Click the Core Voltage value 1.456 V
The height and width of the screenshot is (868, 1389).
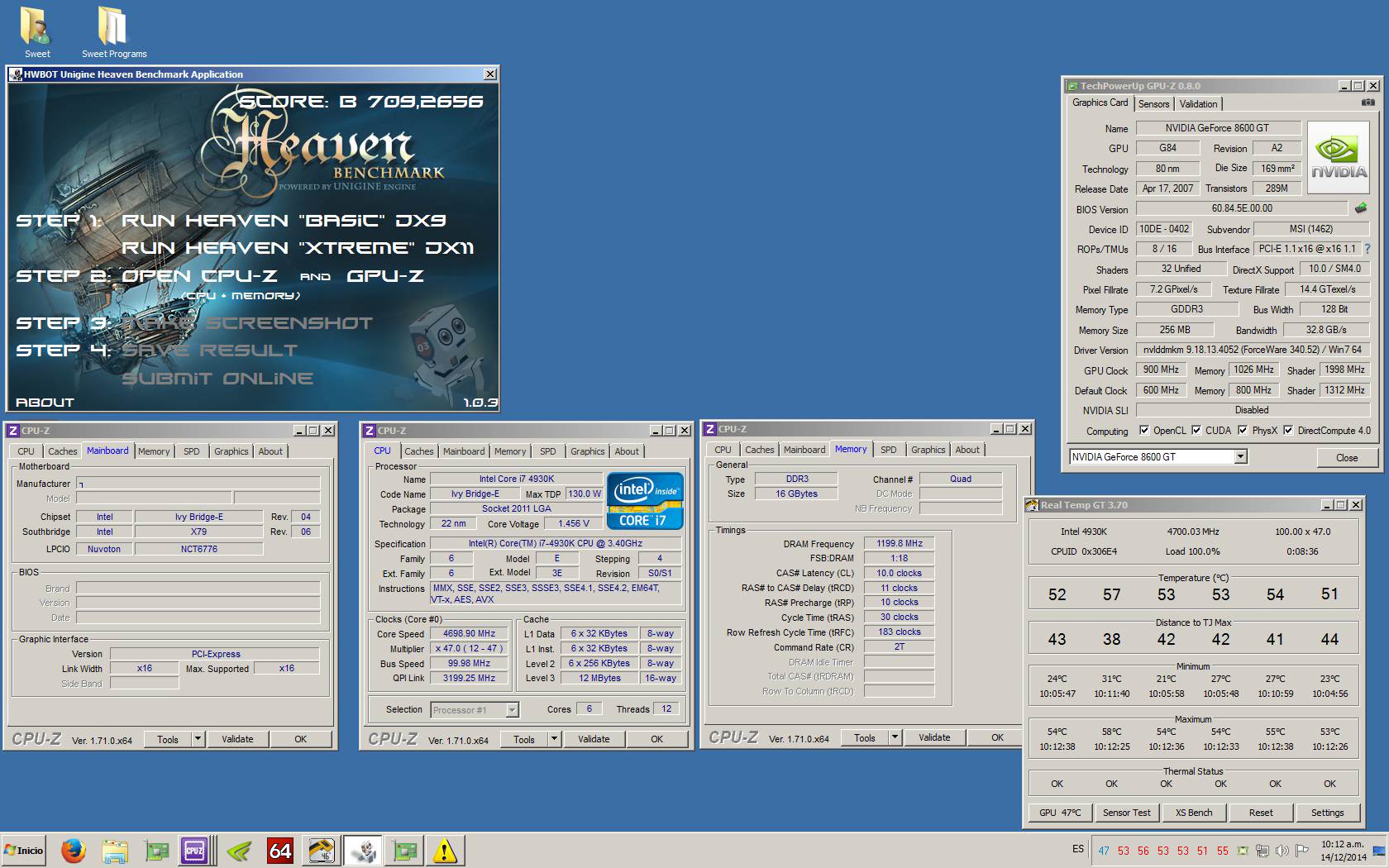pos(573,524)
